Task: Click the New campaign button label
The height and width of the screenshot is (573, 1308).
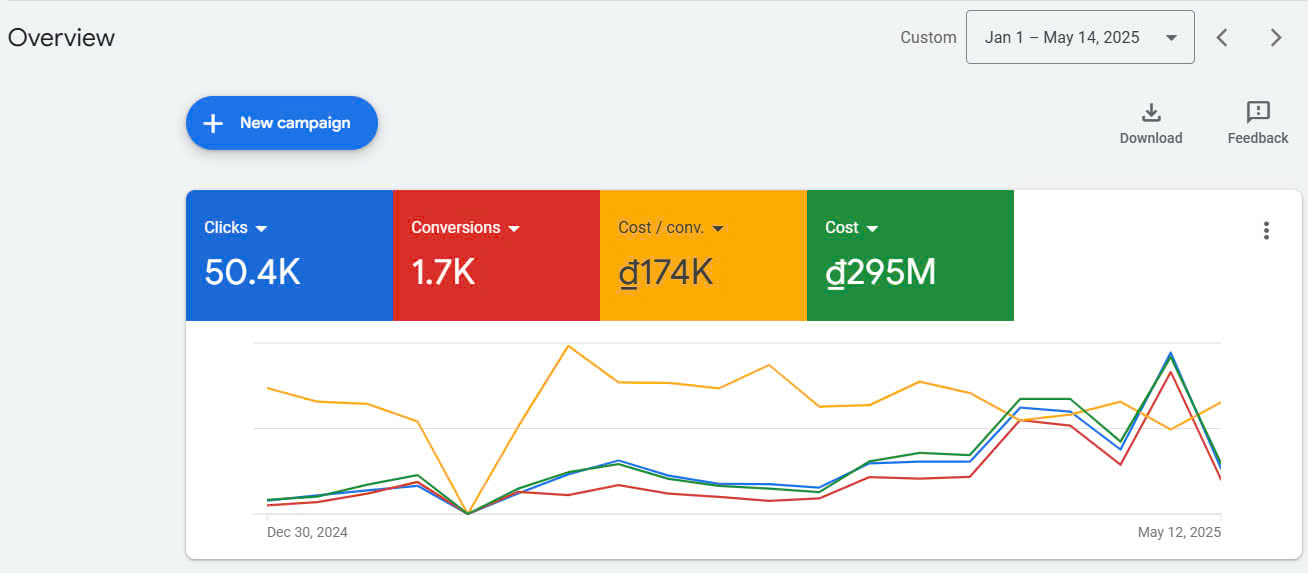Action: [x=295, y=123]
